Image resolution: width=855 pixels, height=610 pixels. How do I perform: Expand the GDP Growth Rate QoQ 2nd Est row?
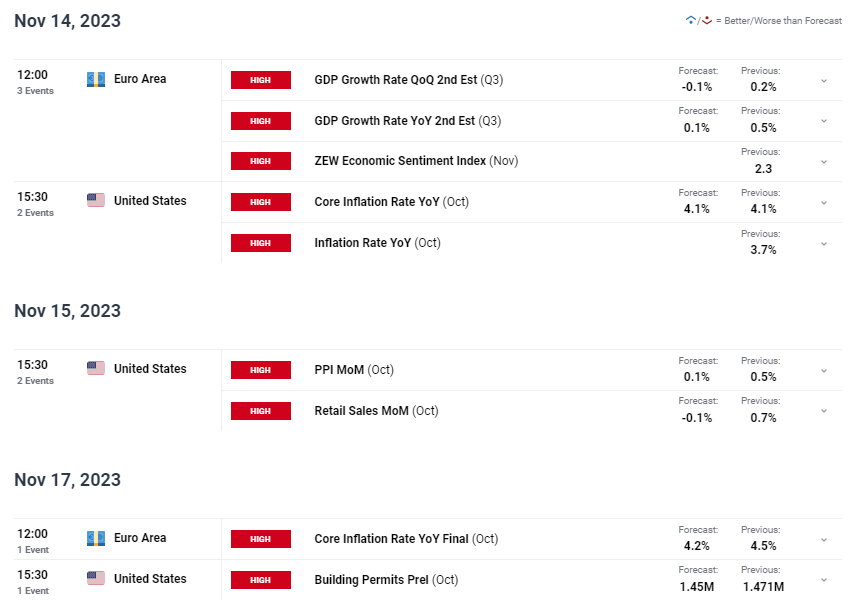824,81
